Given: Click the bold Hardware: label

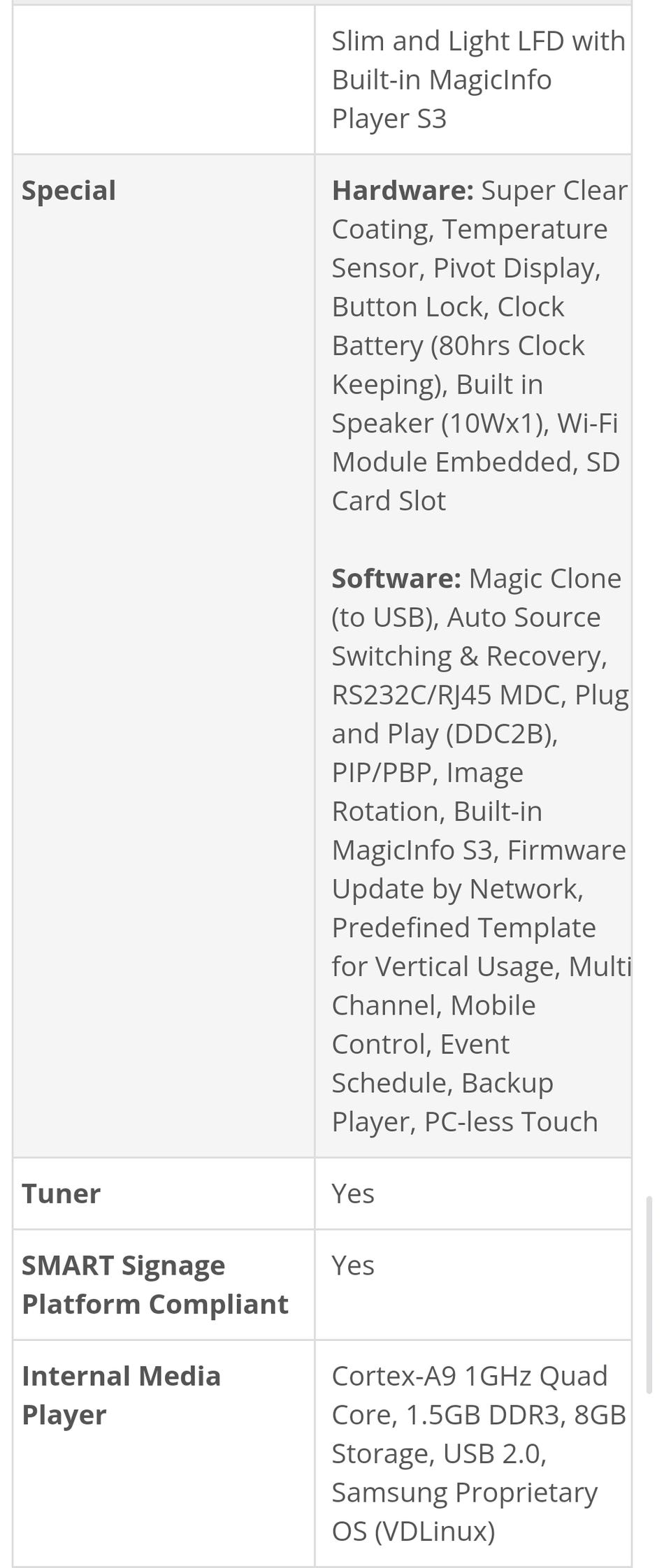Looking at the screenshot, I should [x=403, y=190].
